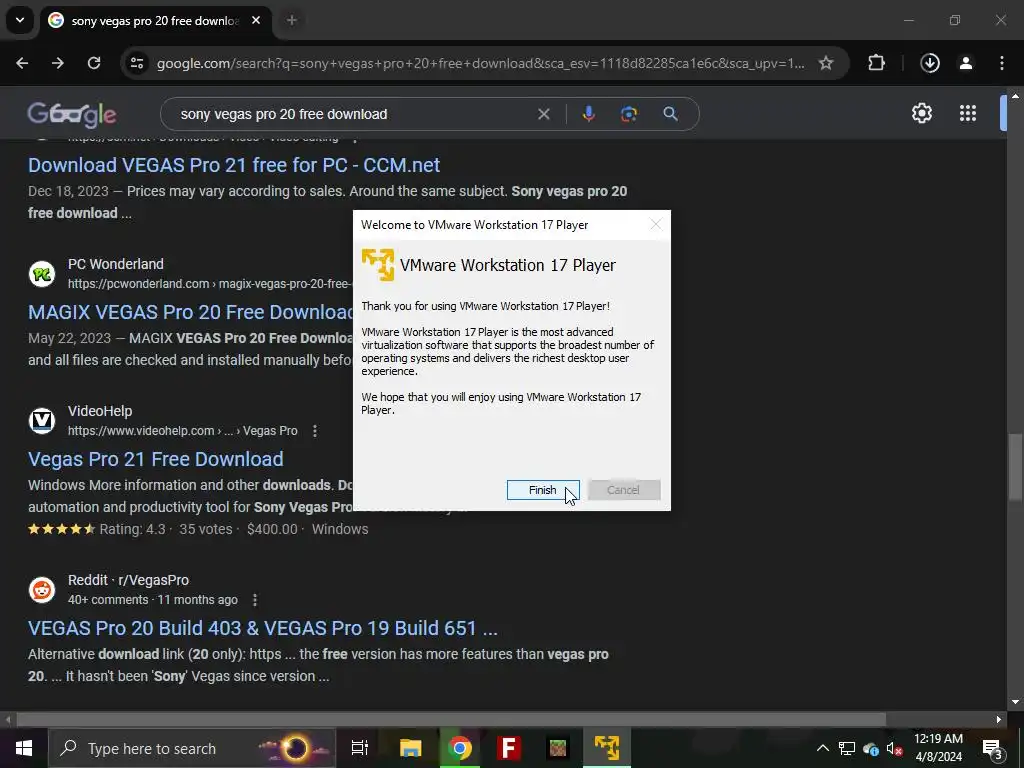
Task: Open the Google apps grid
Action: (968, 114)
